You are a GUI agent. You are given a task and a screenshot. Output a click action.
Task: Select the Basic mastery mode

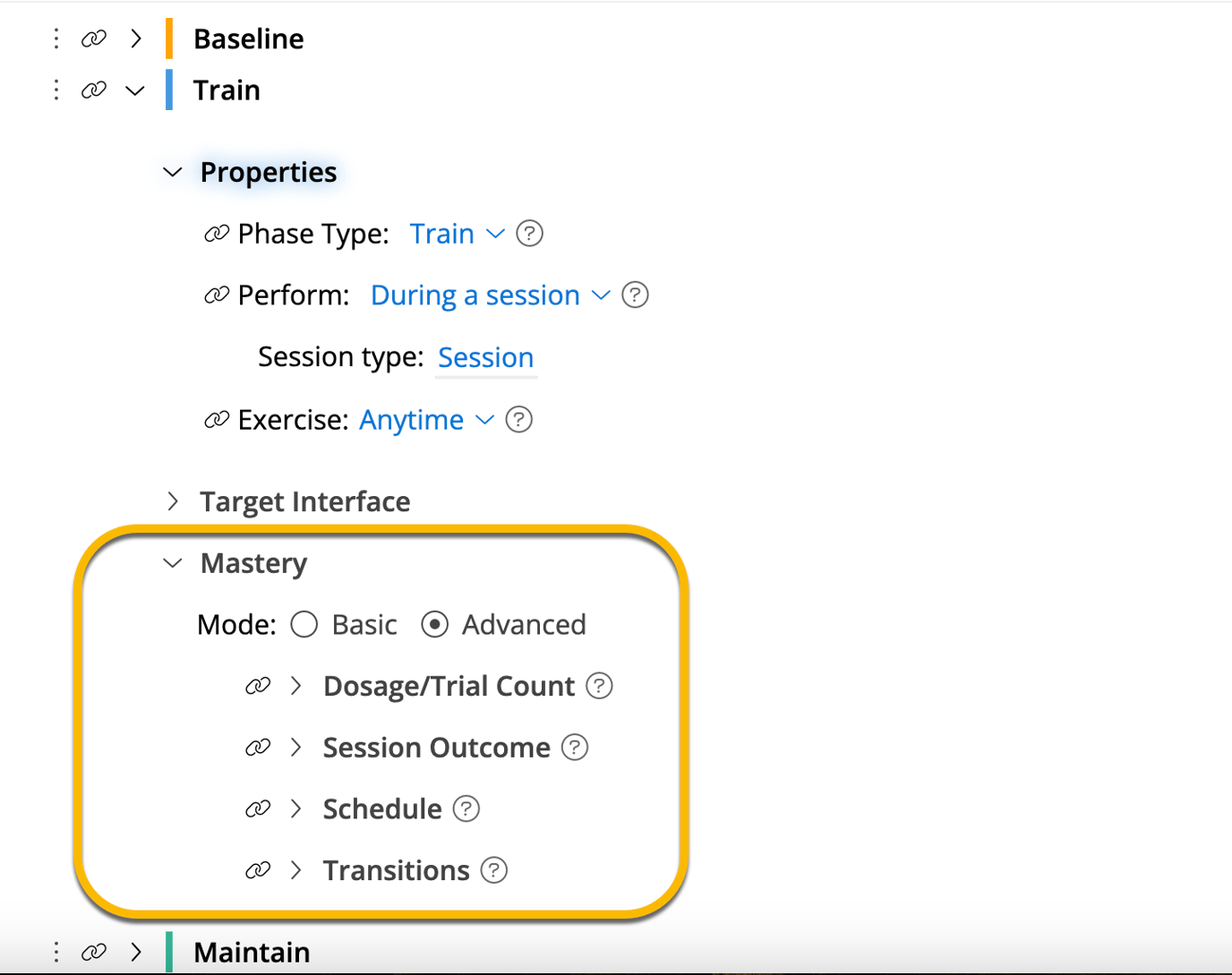[304, 624]
